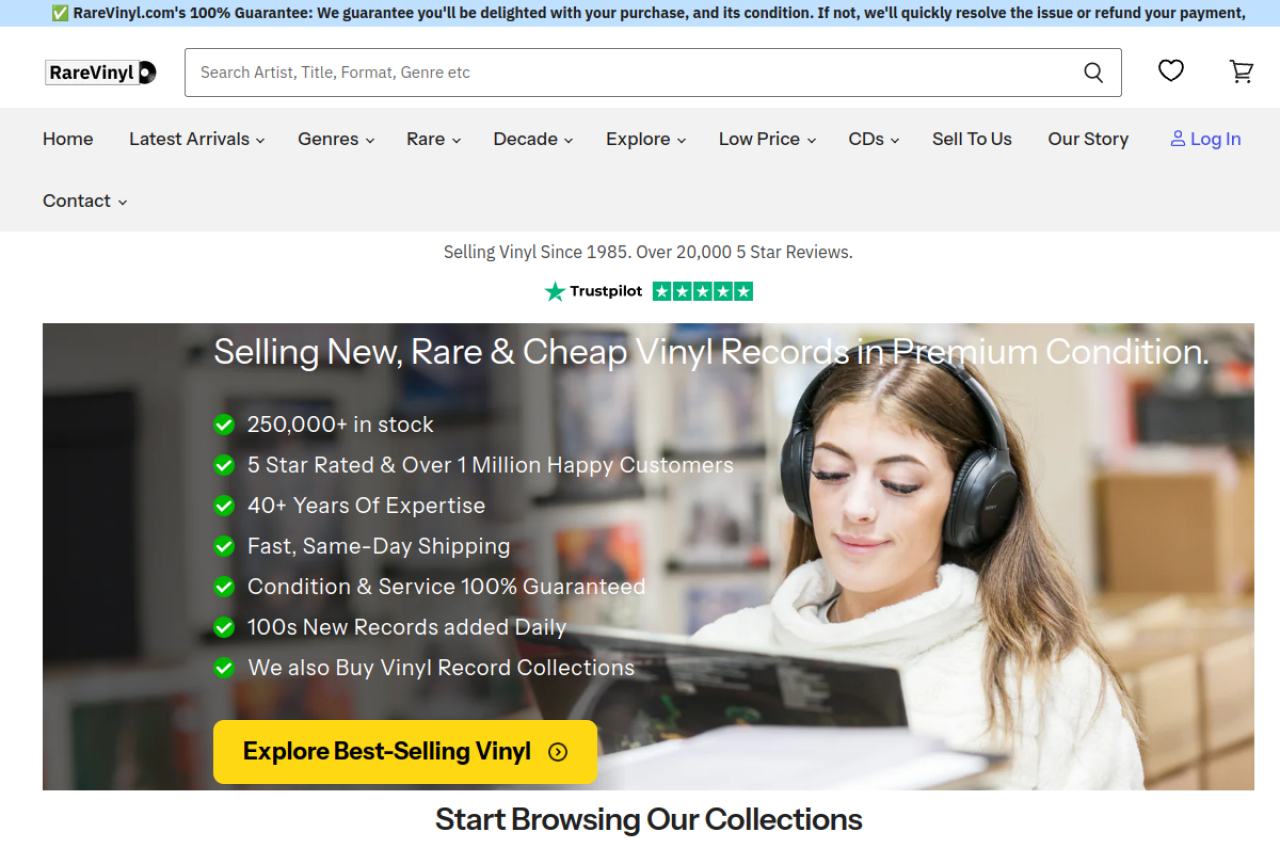Click the RareVinyl logo
This screenshot has width=1280, height=853.
click(x=101, y=72)
